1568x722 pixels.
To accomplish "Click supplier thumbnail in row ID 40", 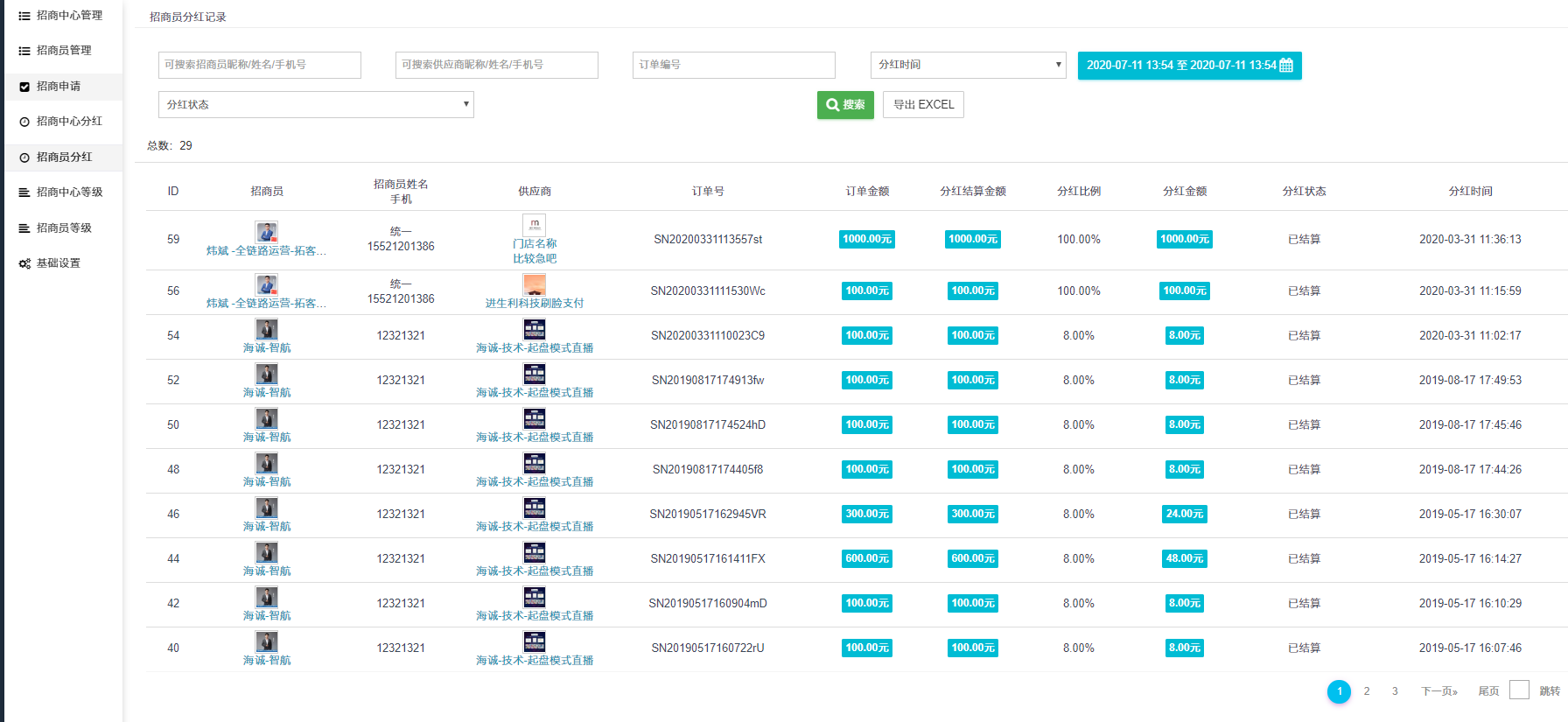I will (x=534, y=641).
